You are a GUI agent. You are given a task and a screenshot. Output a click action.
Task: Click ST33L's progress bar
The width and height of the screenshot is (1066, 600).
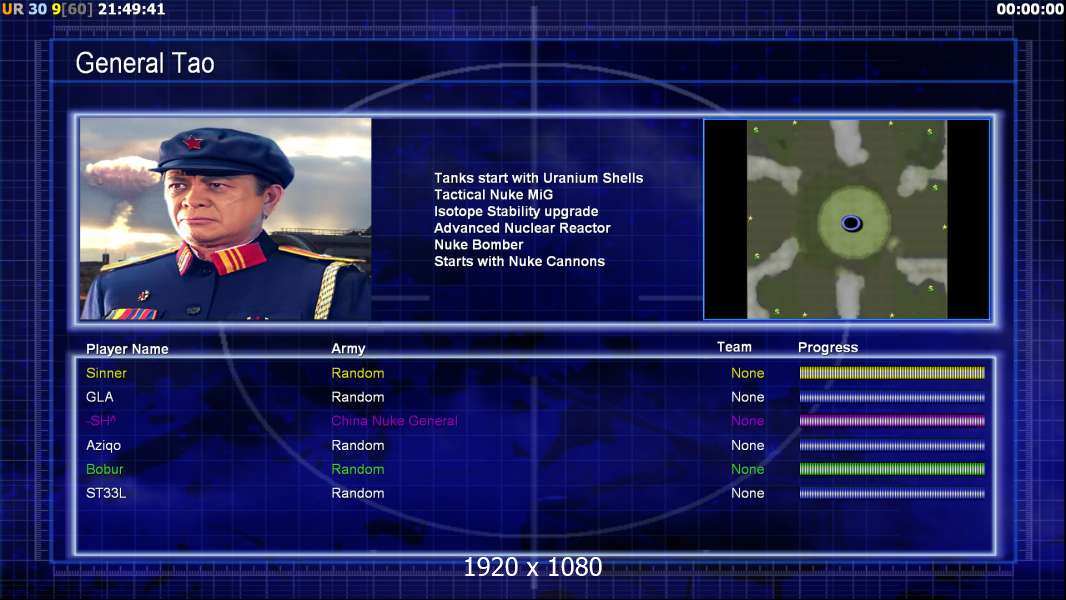point(892,493)
